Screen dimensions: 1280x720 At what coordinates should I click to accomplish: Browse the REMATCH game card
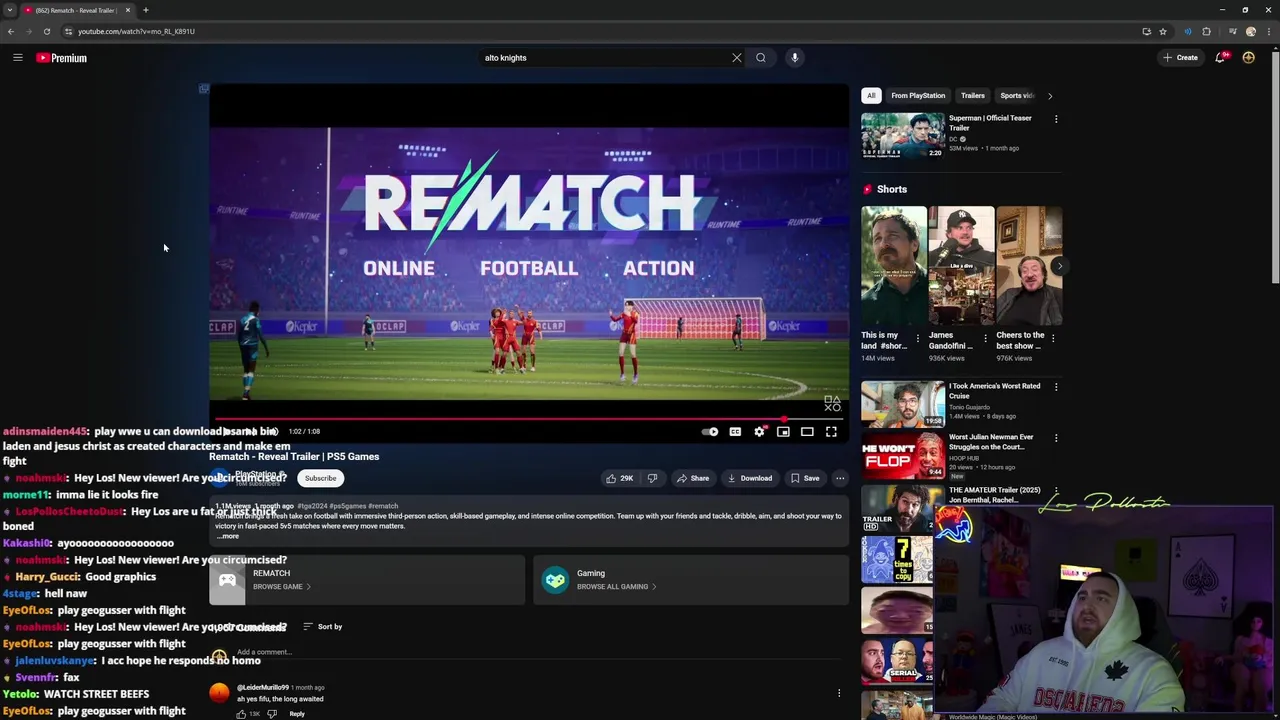(367, 580)
